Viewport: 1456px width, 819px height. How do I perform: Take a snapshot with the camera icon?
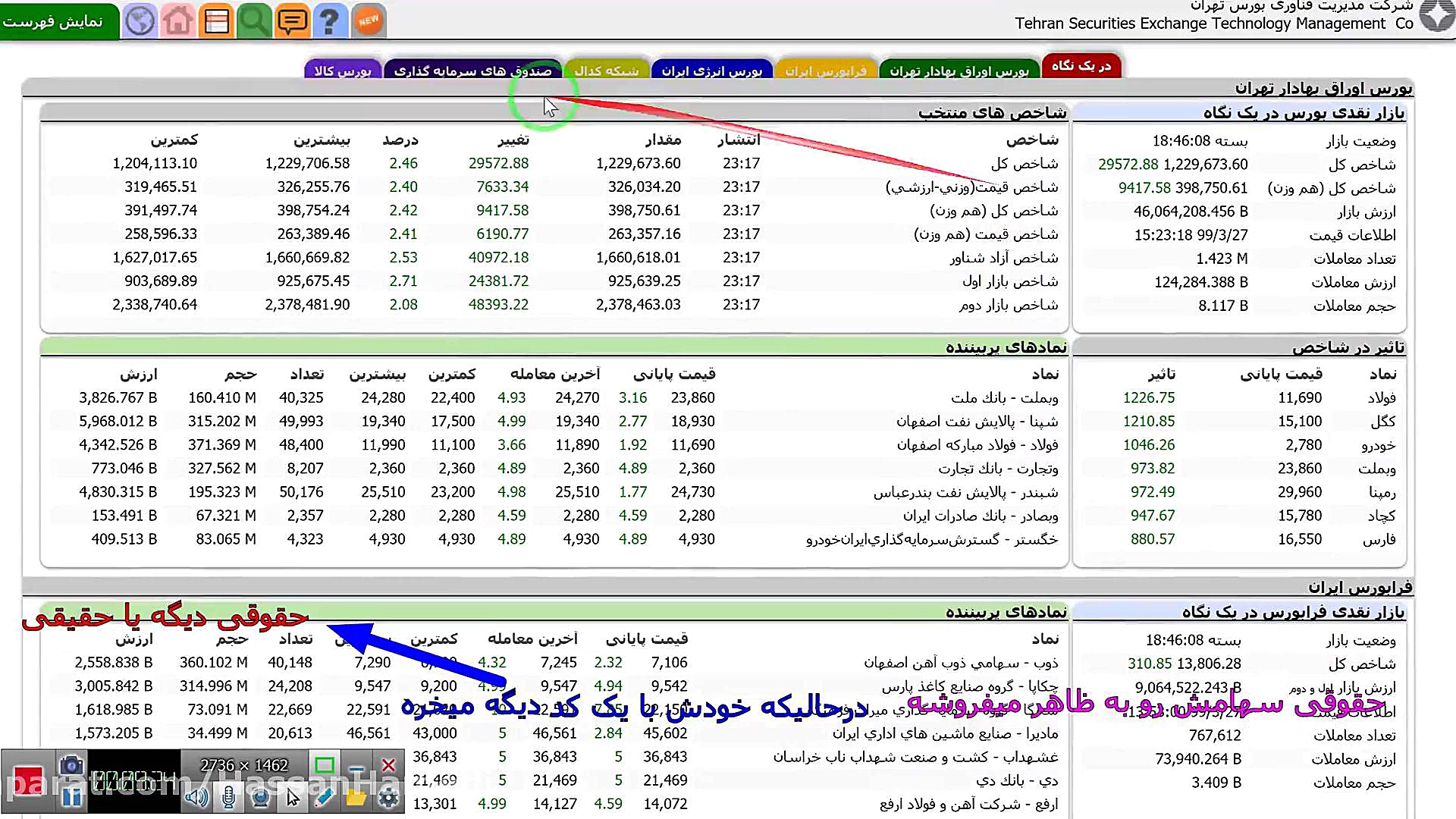click(71, 766)
